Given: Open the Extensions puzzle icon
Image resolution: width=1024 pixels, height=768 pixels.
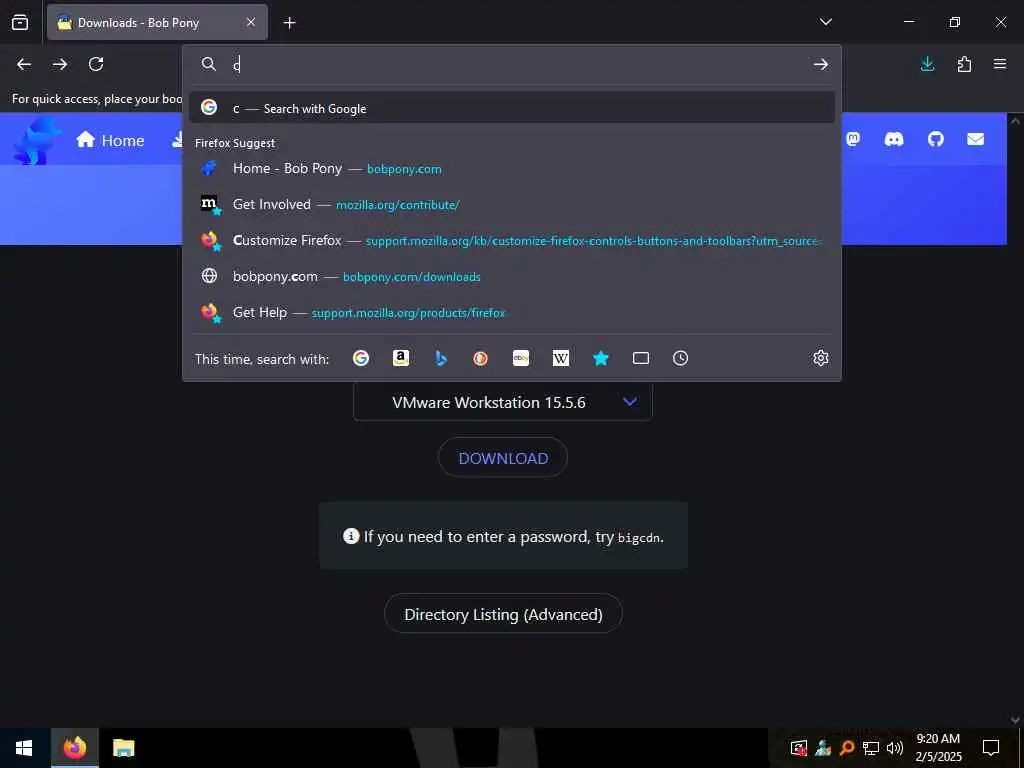Looking at the screenshot, I should coord(964,64).
